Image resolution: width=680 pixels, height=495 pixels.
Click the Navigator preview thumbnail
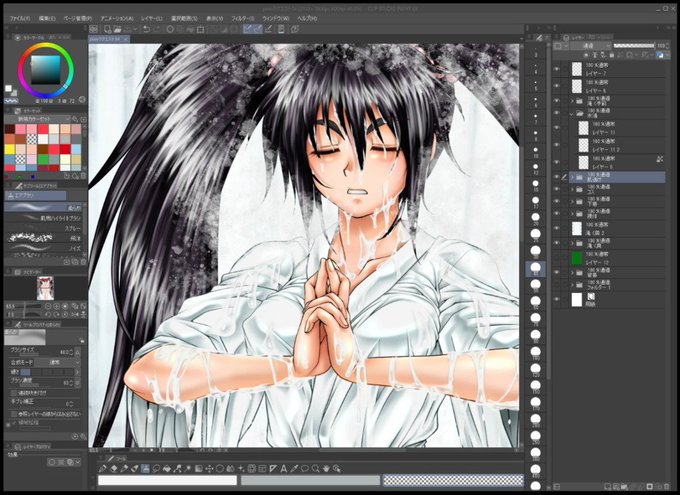45,288
